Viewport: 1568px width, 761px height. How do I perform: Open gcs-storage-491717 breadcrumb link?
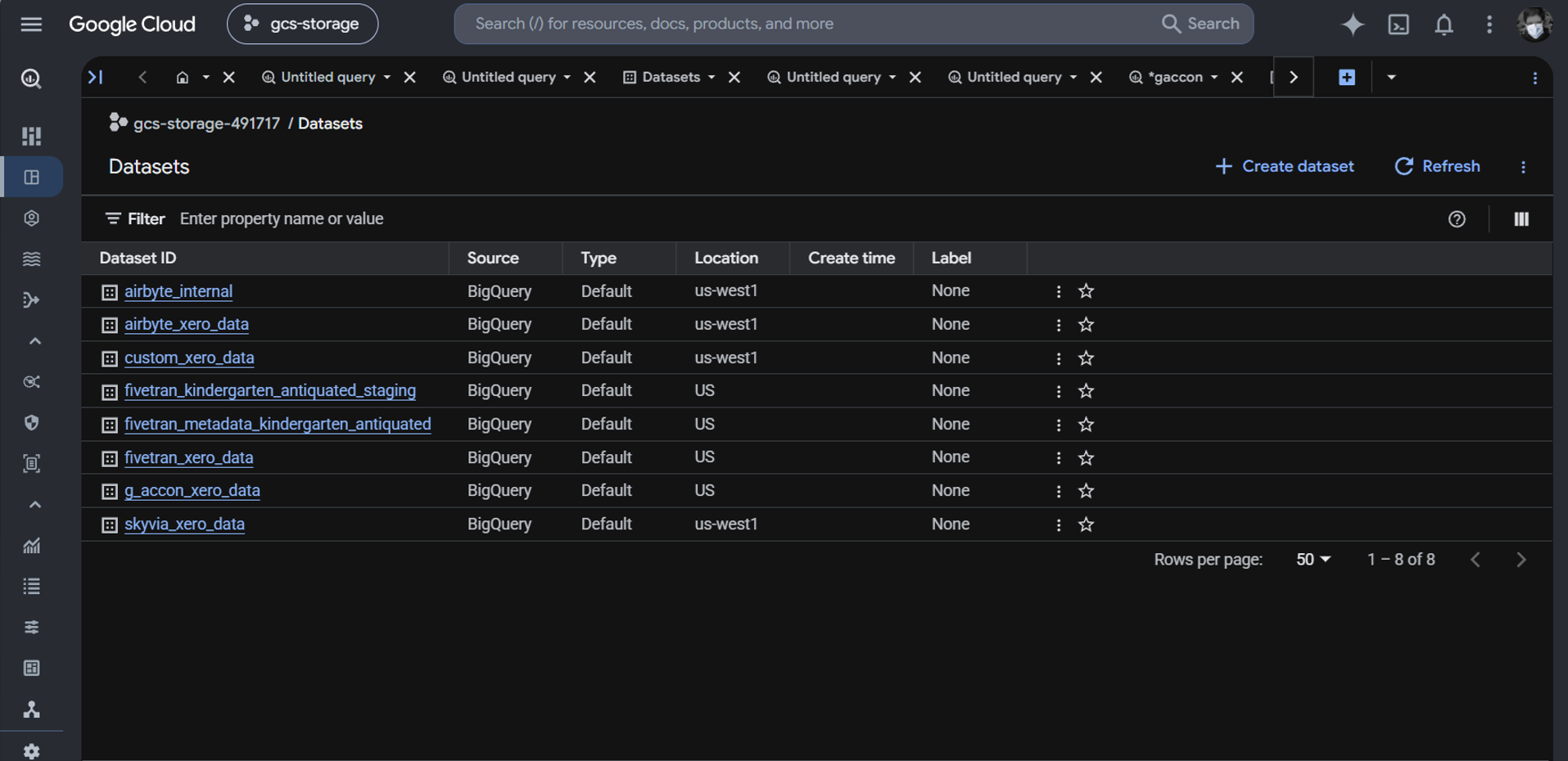point(206,124)
